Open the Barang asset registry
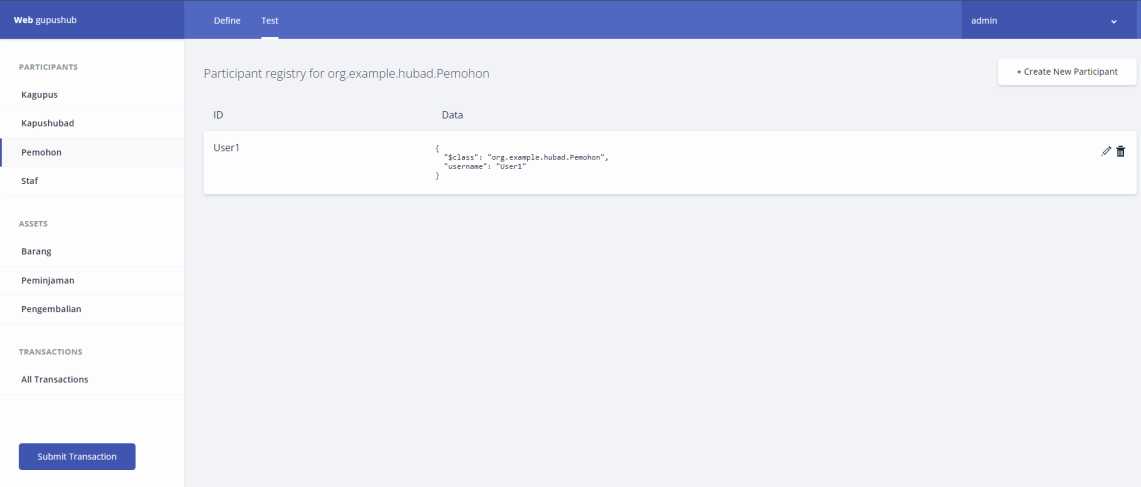1141x487 pixels. click(x=36, y=252)
